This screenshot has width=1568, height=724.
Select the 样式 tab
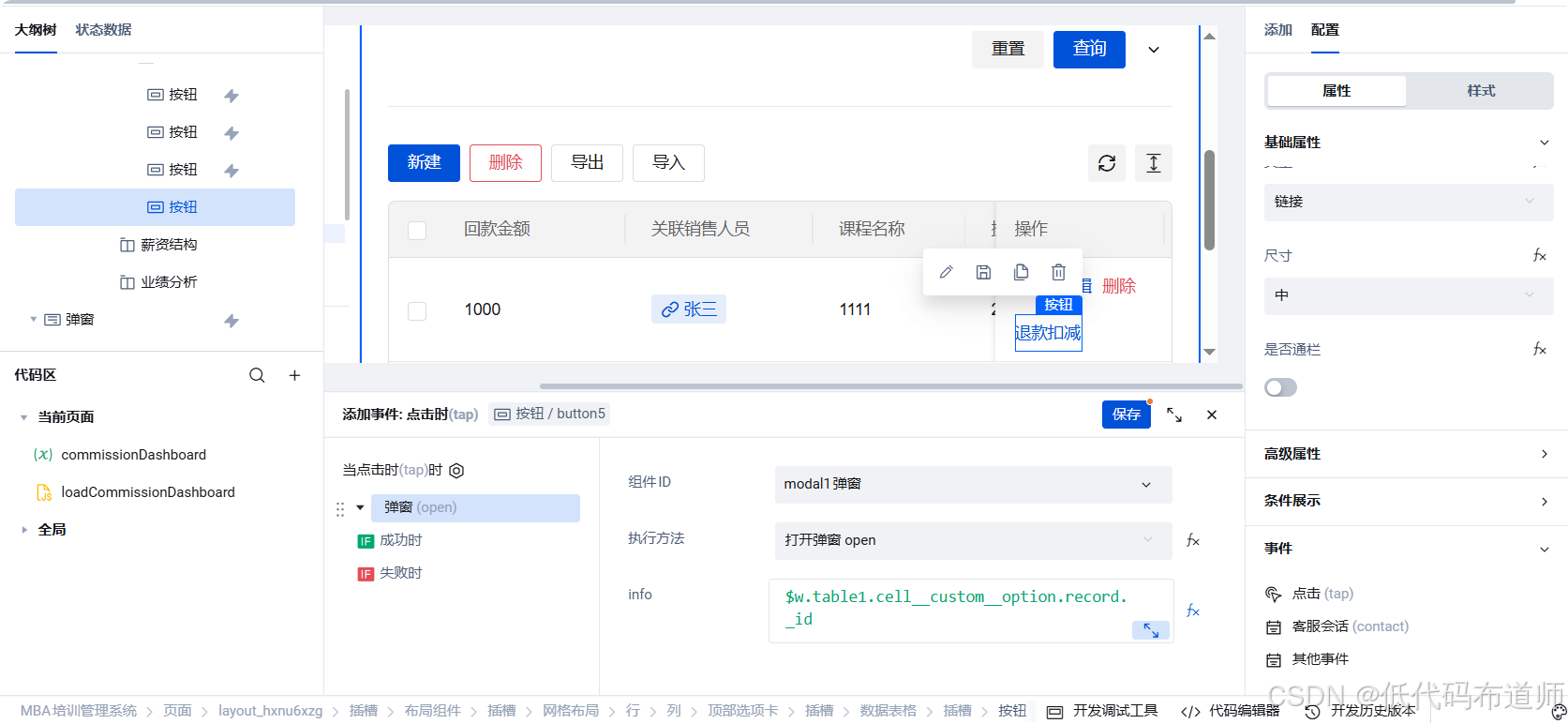tap(1481, 91)
